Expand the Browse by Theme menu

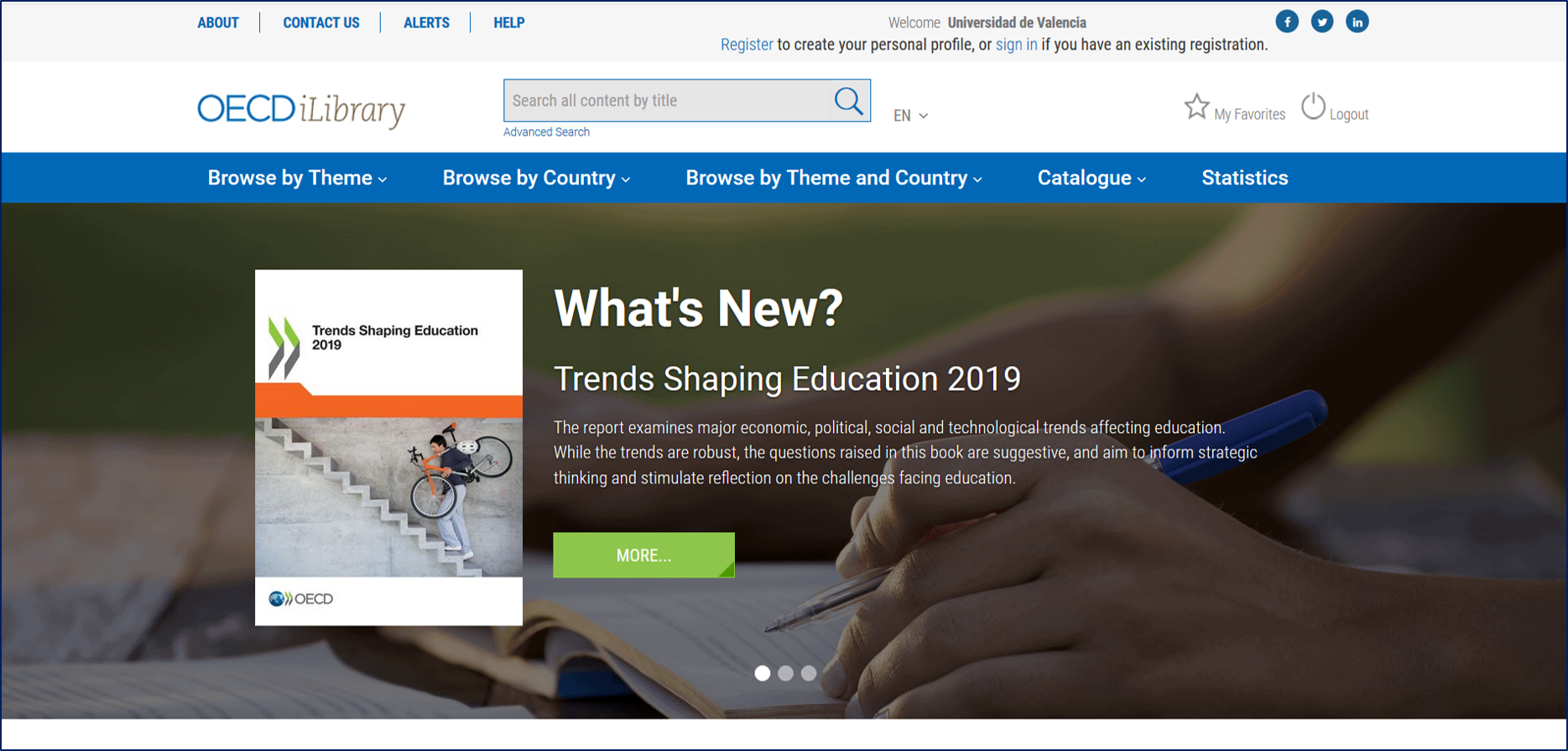[297, 178]
